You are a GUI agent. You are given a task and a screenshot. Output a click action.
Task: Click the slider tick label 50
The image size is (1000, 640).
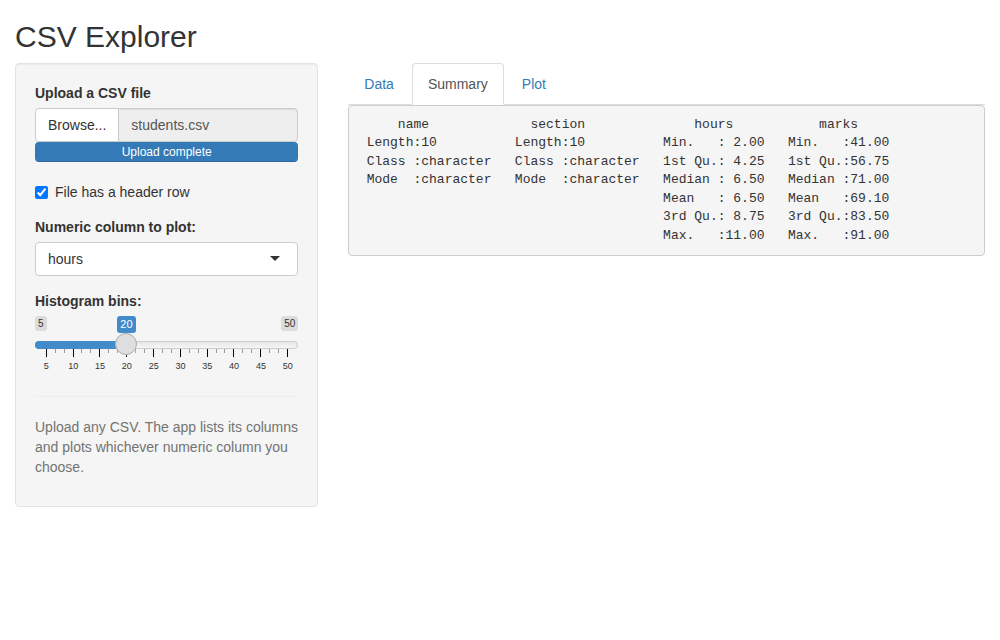coord(288,366)
